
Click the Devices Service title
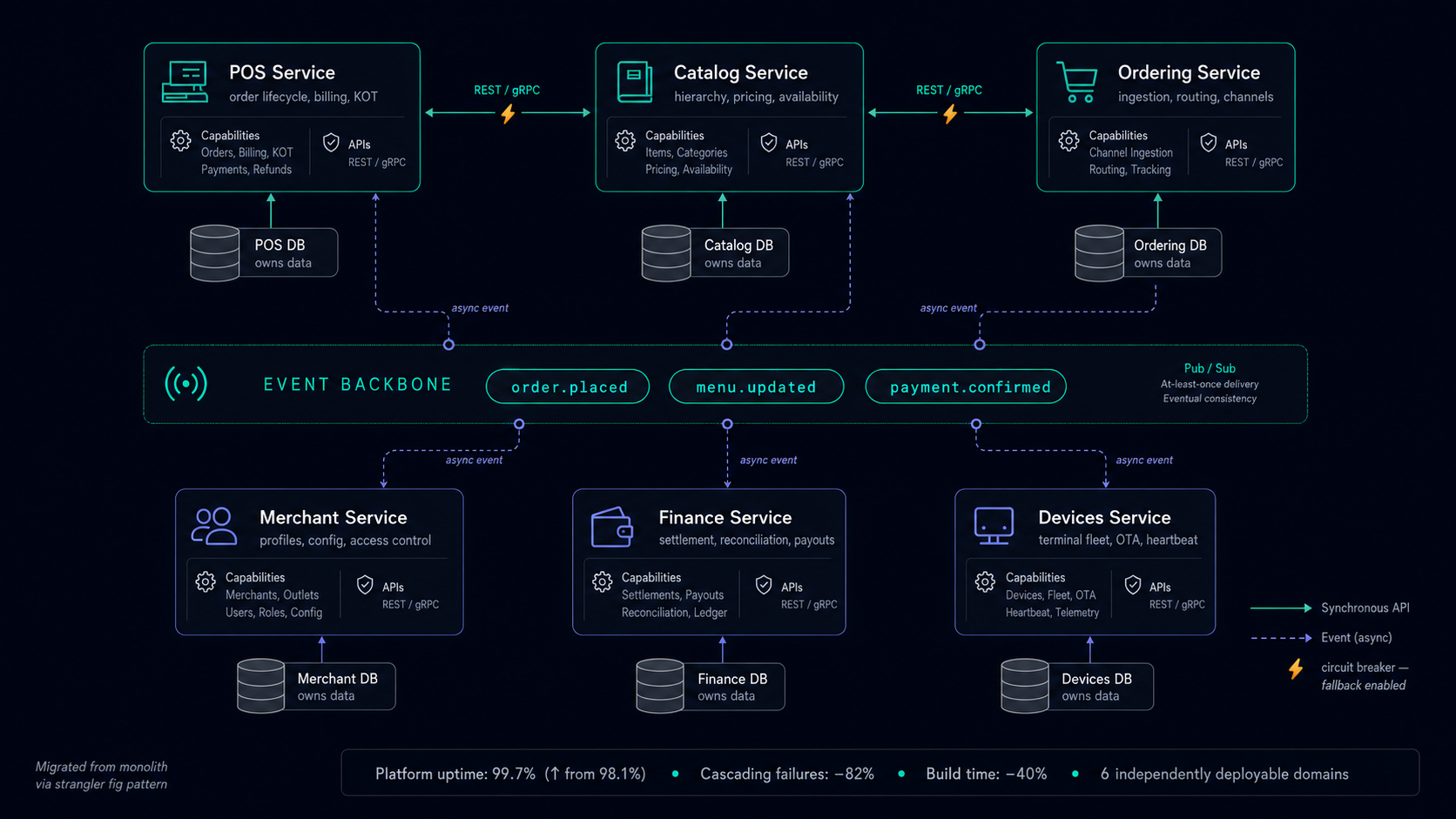[x=1104, y=517]
